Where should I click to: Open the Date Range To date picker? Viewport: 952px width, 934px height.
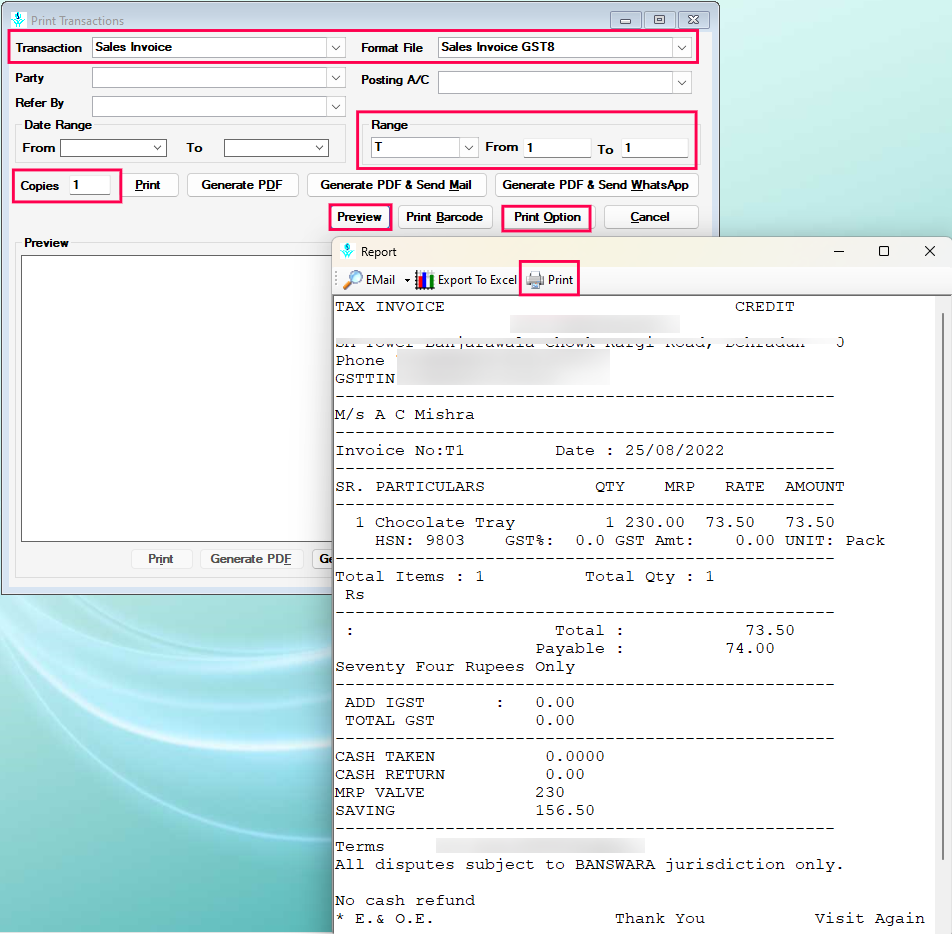319,148
